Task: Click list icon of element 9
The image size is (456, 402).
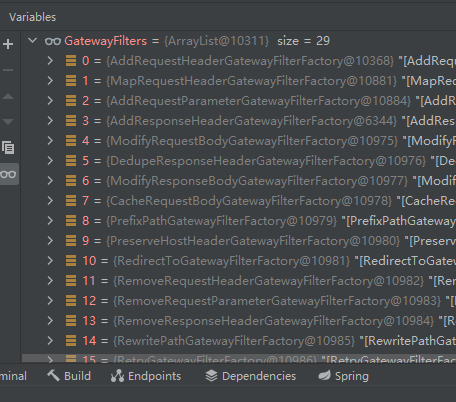Action: [71, 241]
